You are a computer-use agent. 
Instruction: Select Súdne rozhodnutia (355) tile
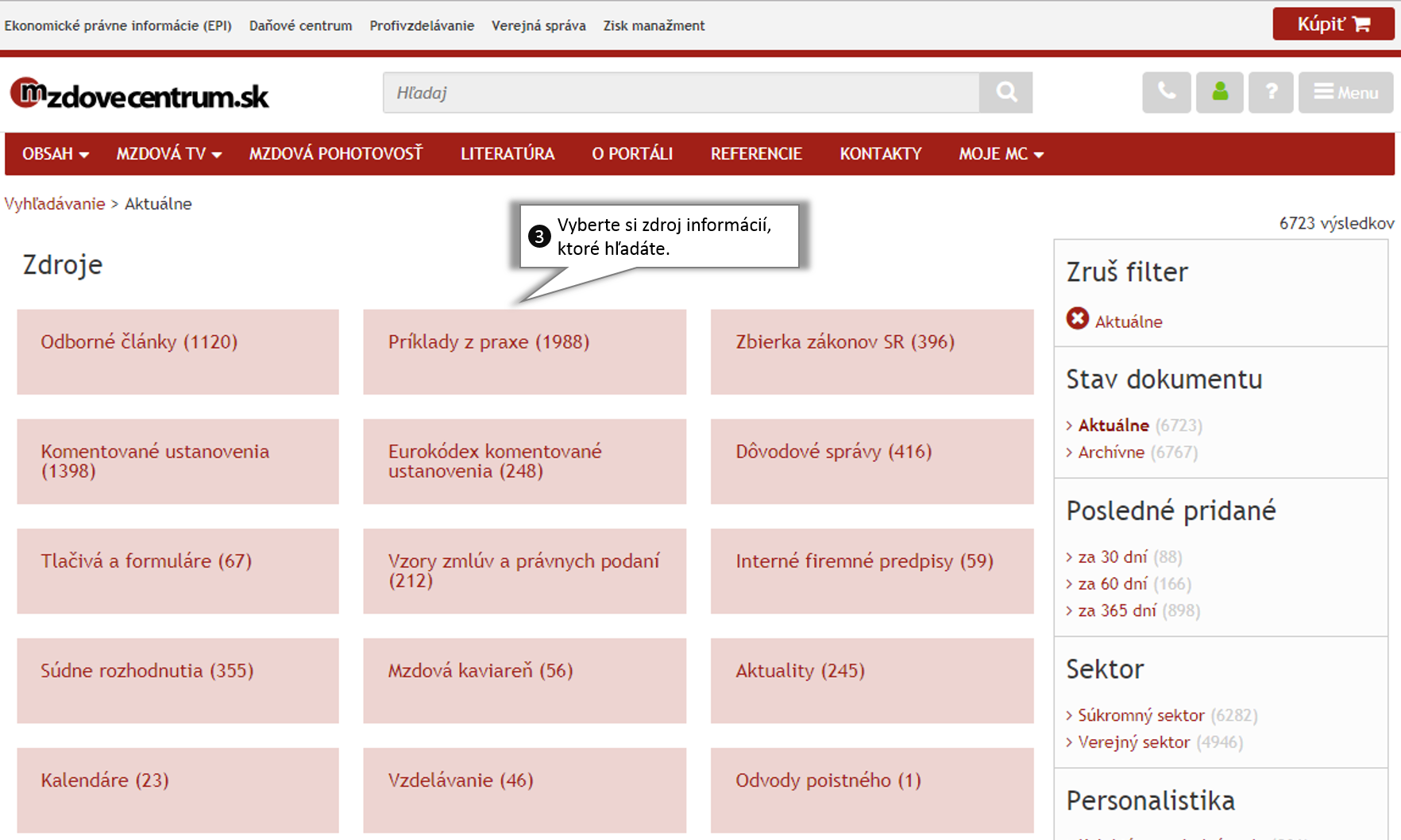[178, 680]
